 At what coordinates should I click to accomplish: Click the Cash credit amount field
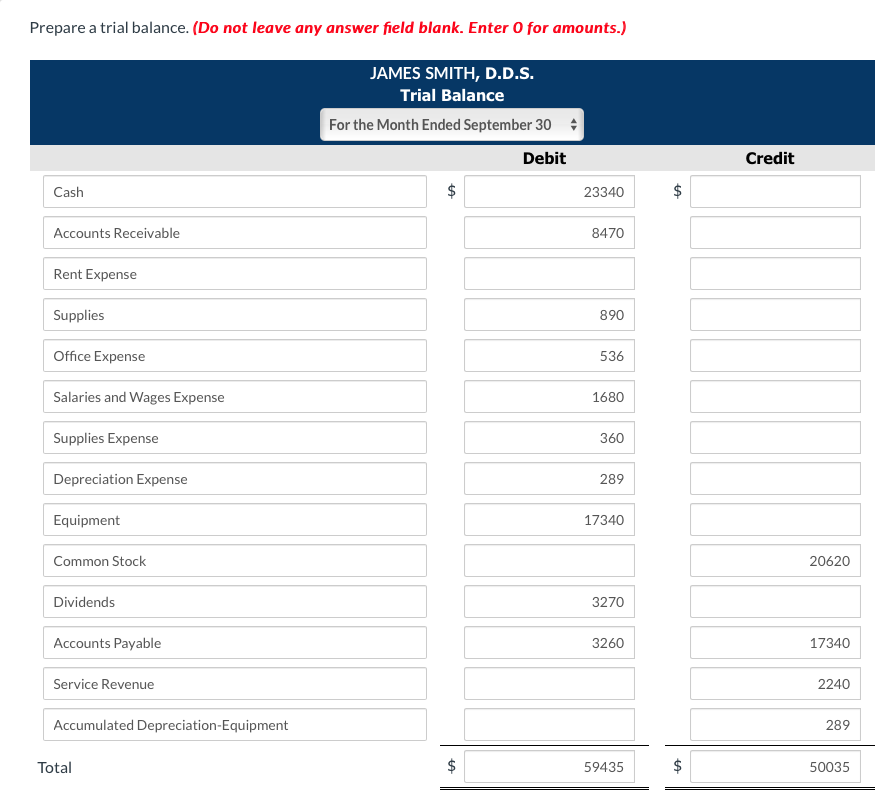tap(775, 191)
